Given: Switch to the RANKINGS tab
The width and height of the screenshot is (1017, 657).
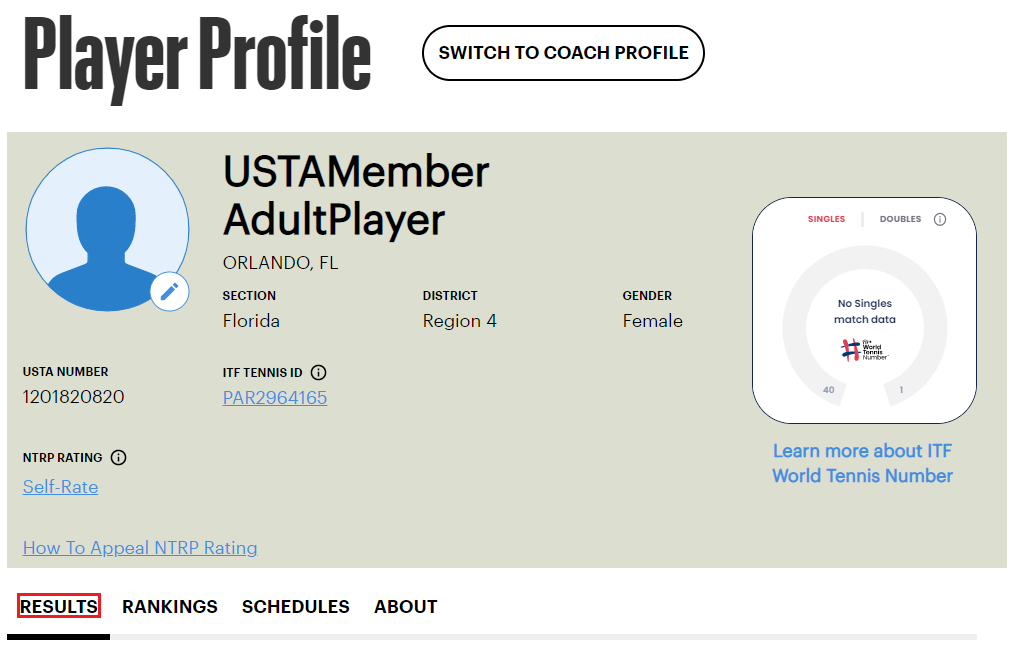Looking at the screenshot, I should tap(170, 606).
